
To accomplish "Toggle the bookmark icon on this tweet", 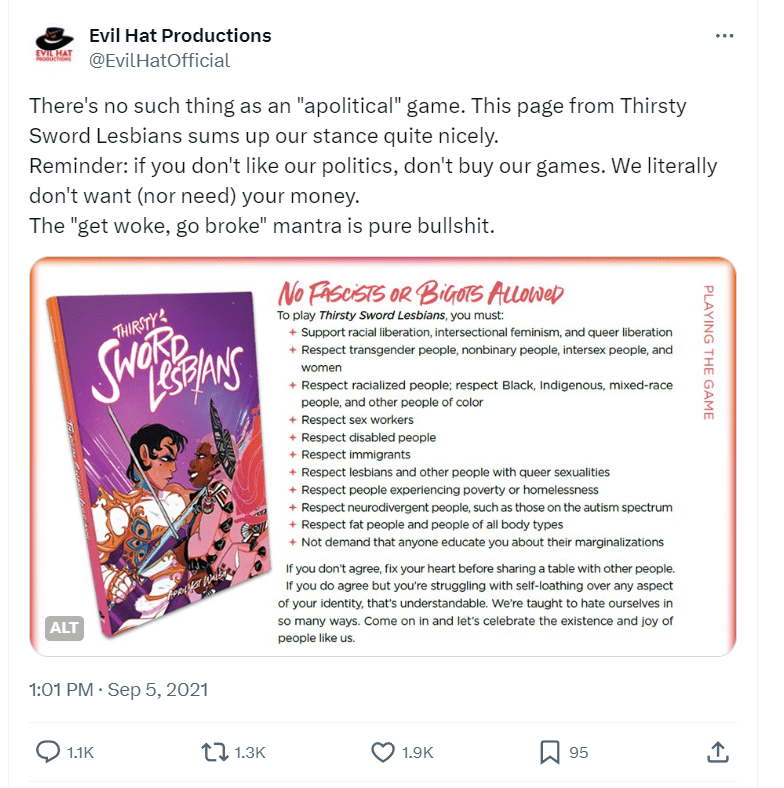I will point(549,752).
